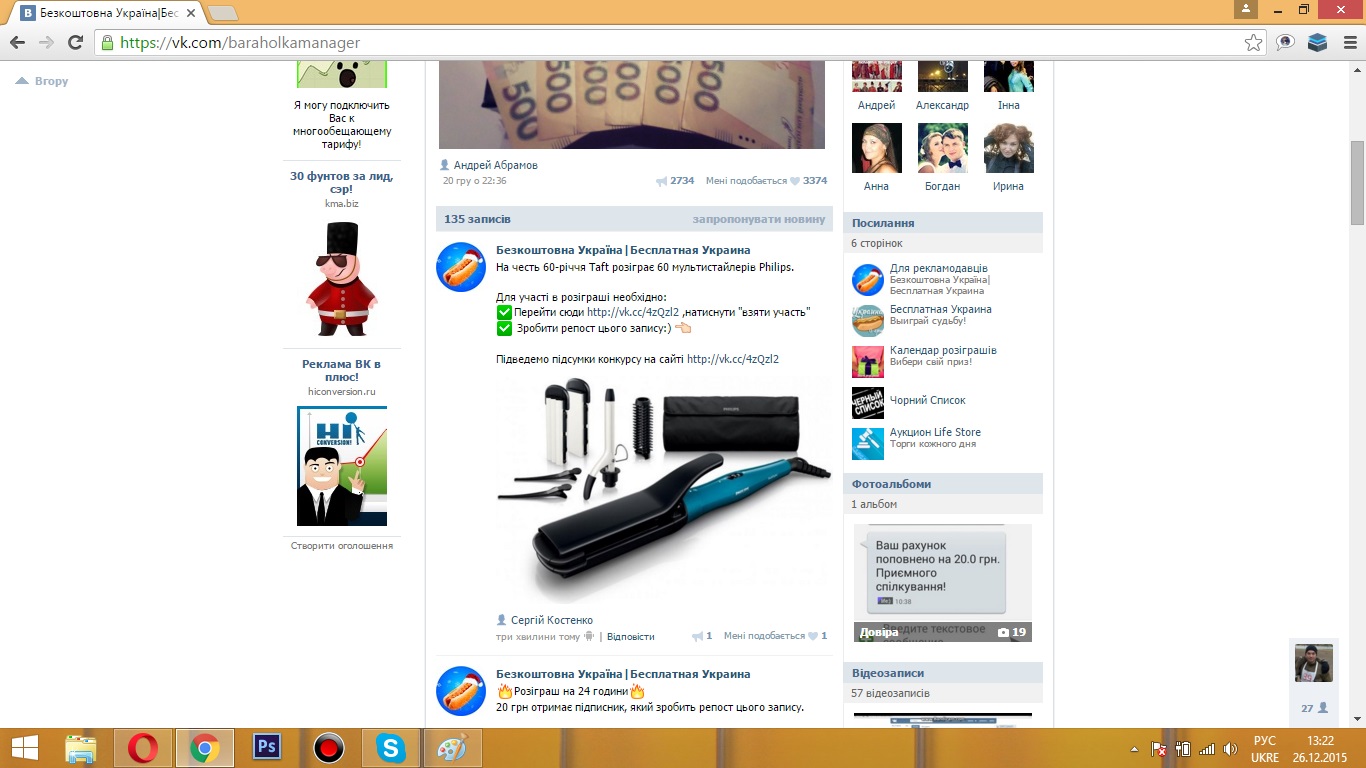Reload the page with the refresh icon
This screenshot has height=768, width=1366.
[x=75, y=43]
